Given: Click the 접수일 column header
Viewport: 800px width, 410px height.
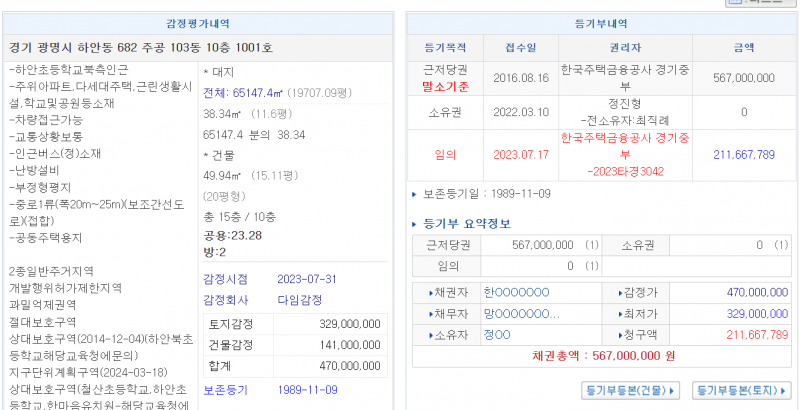Looking at the screenshot, I should click(x=513, y=47).
